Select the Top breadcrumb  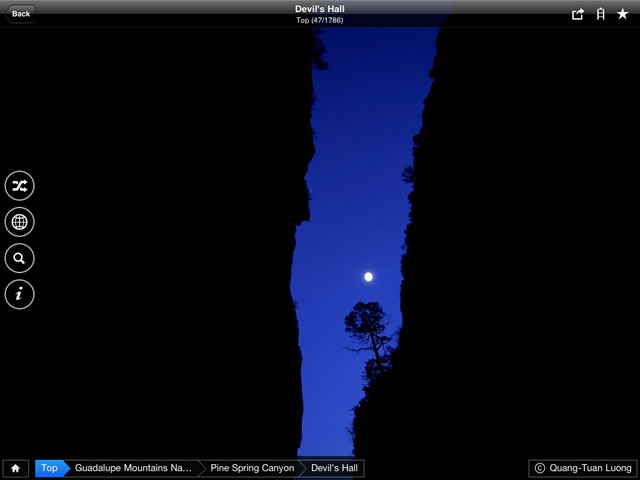point(49,468)
